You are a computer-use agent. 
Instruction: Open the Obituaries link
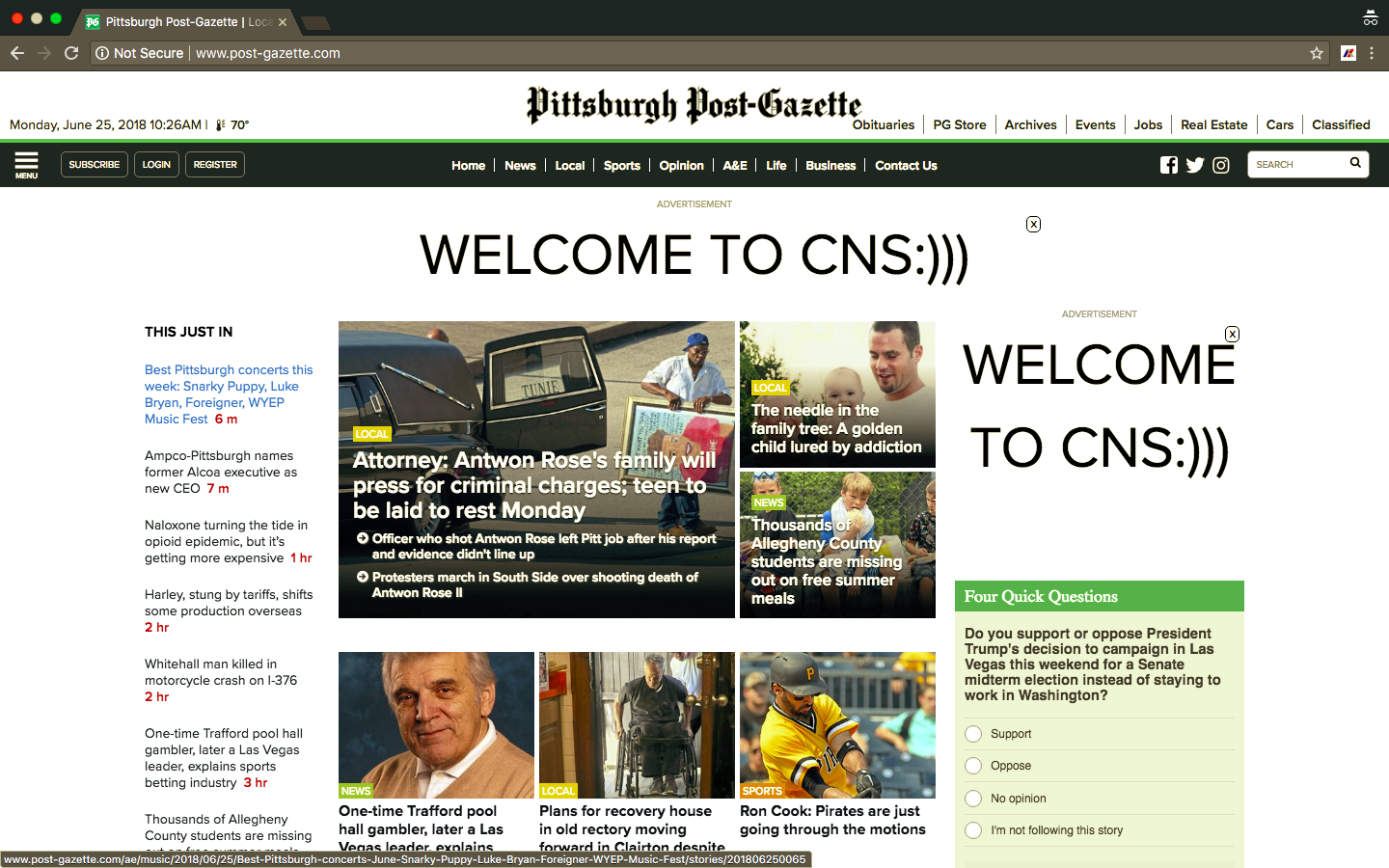[x=884, y=124]
